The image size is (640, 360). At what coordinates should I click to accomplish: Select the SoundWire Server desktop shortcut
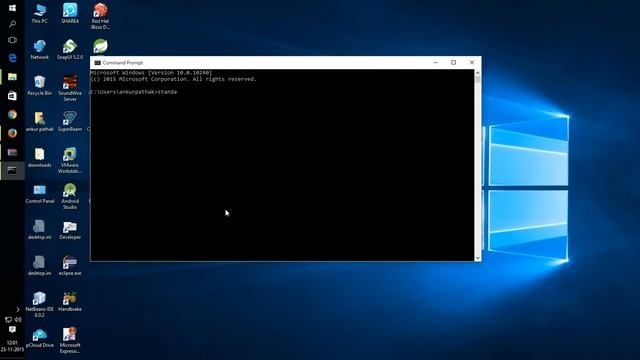70,88
